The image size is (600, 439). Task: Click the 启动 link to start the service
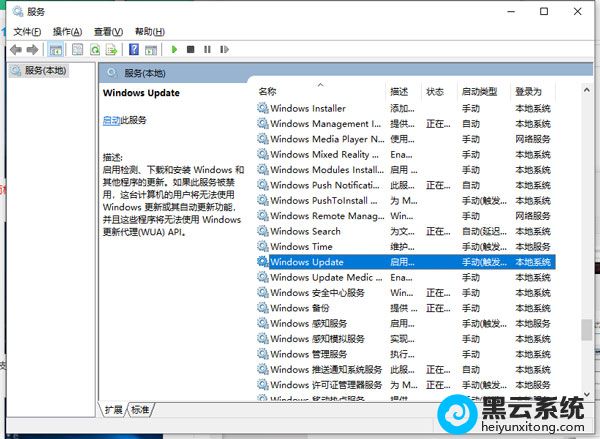click(111, 120)
